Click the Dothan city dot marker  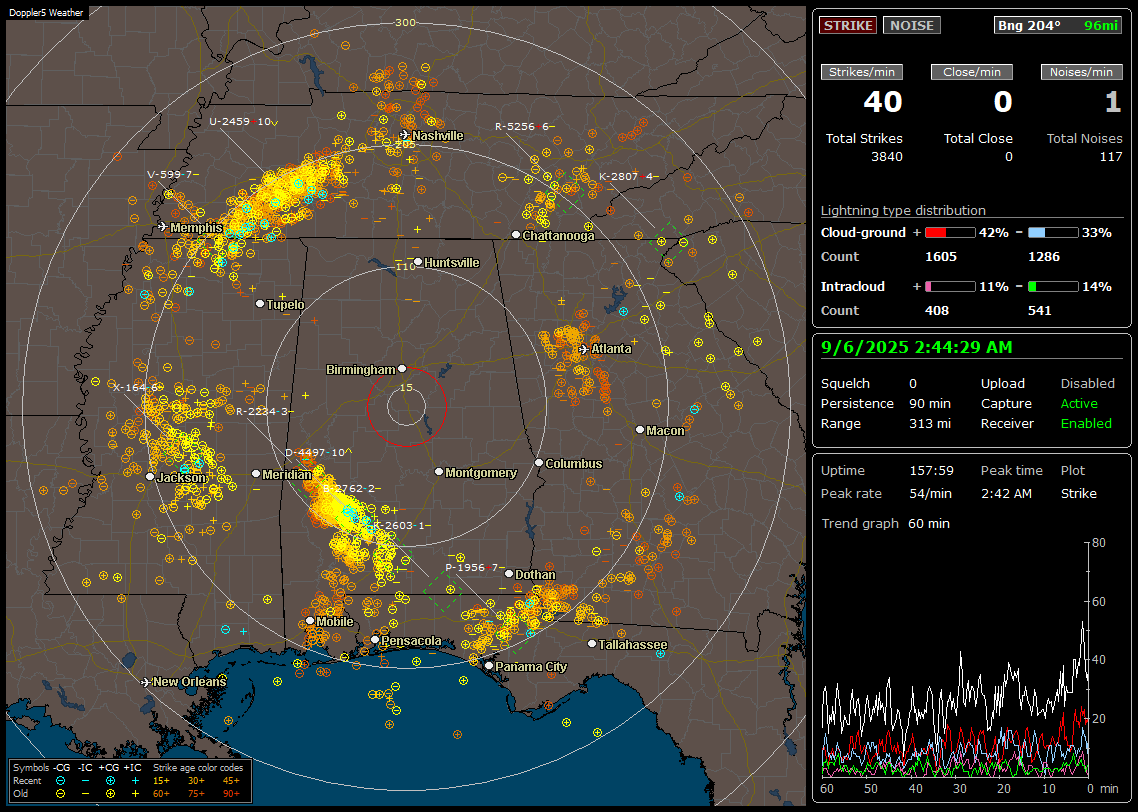point(509,574)
